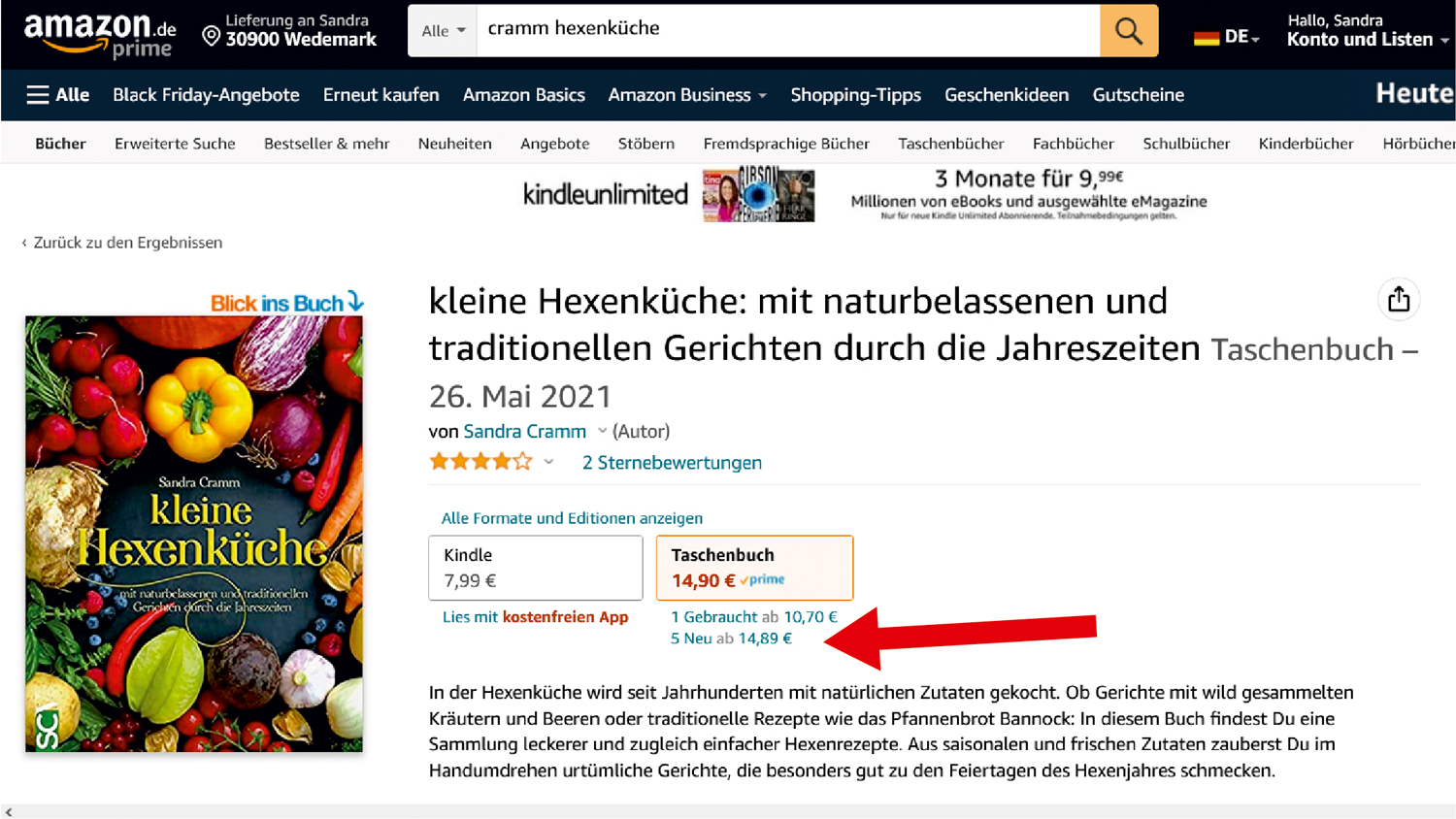Viewport: 1456px width, 819px height.
Task: Open Fremdsprachige Bücher
Action: coord(786,144)
